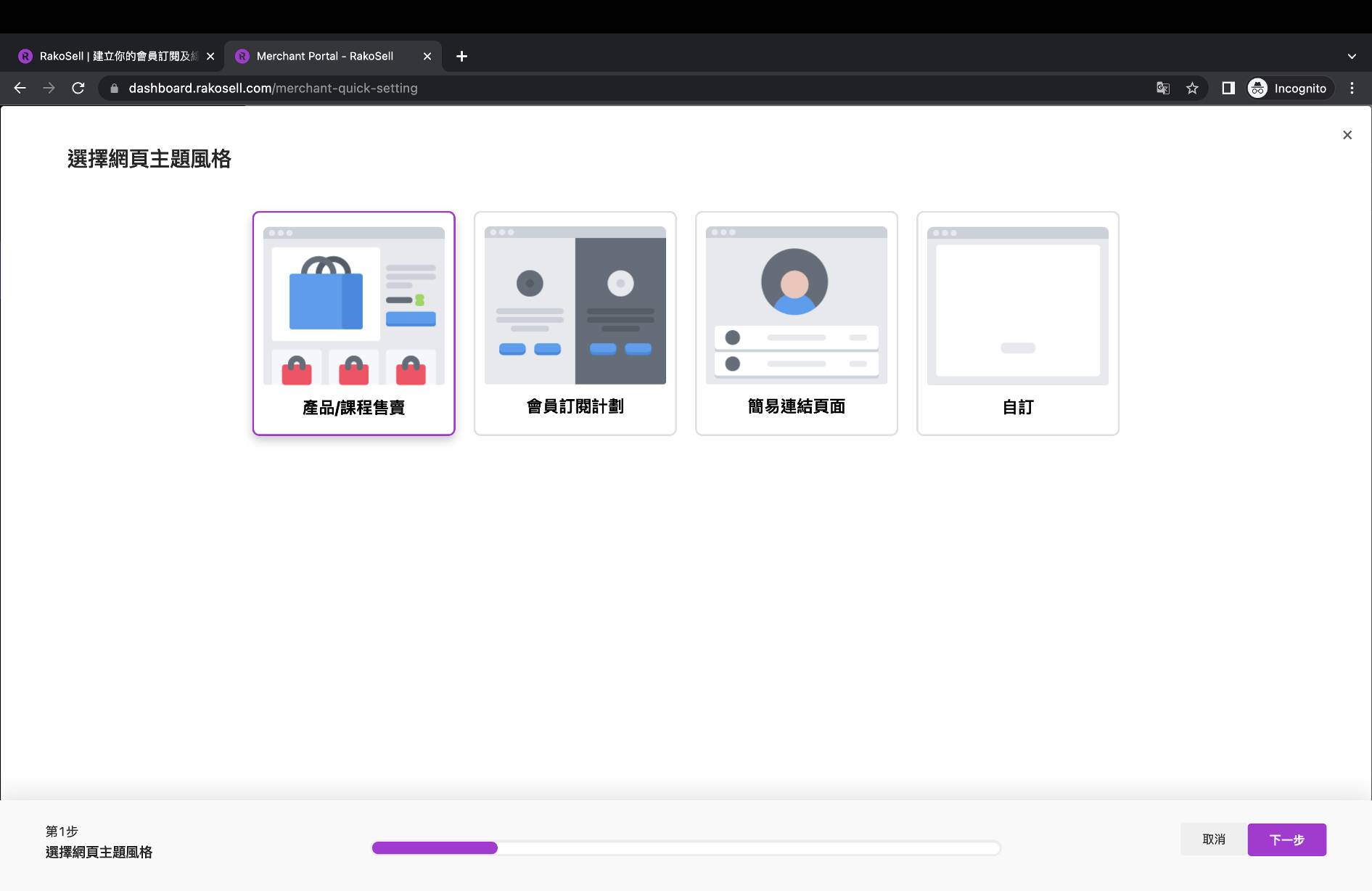
Task: Close the theme selection dialog
Action: (1347, 135)
